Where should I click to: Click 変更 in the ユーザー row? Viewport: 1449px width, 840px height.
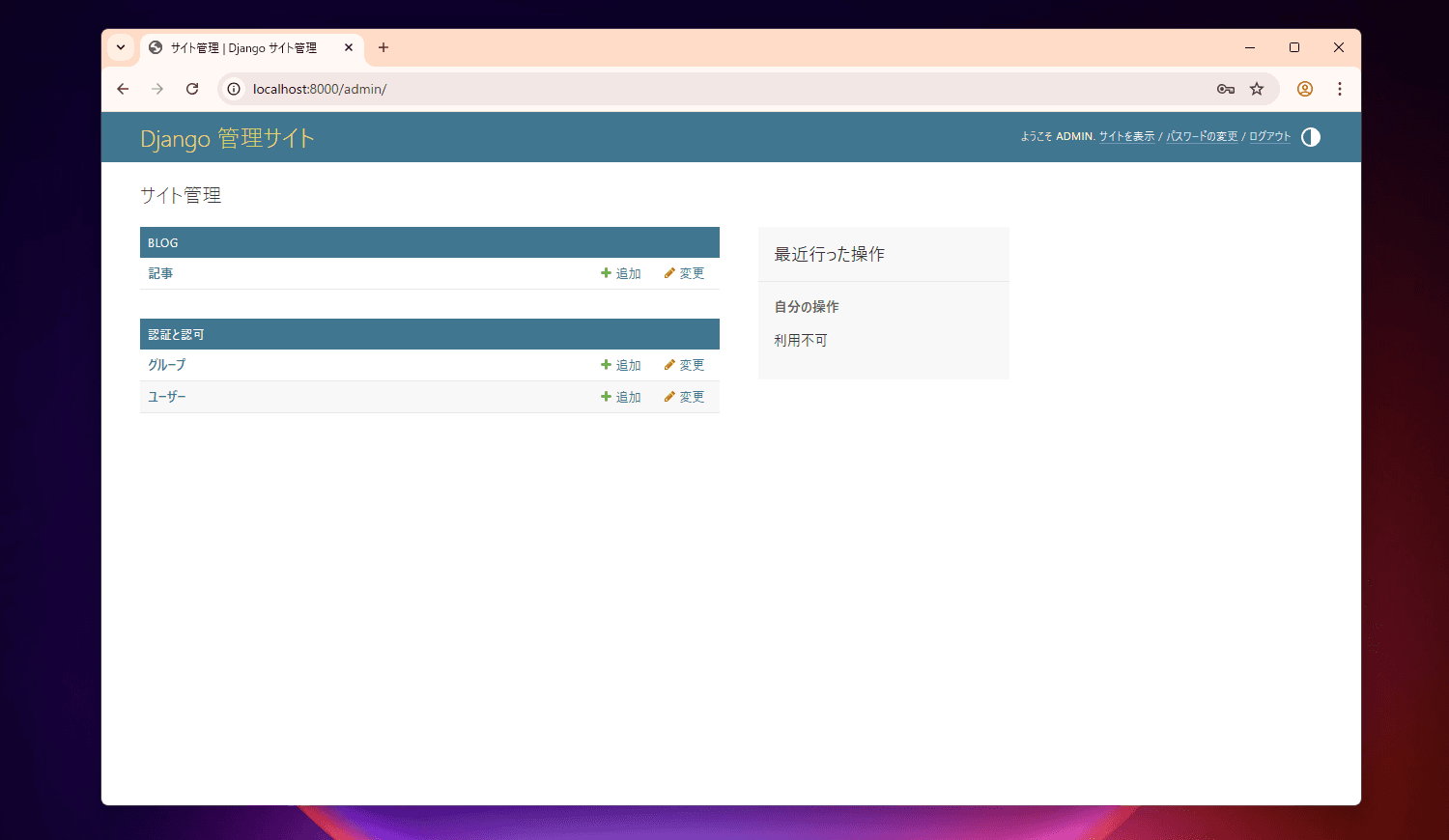(x=684, y=397)
